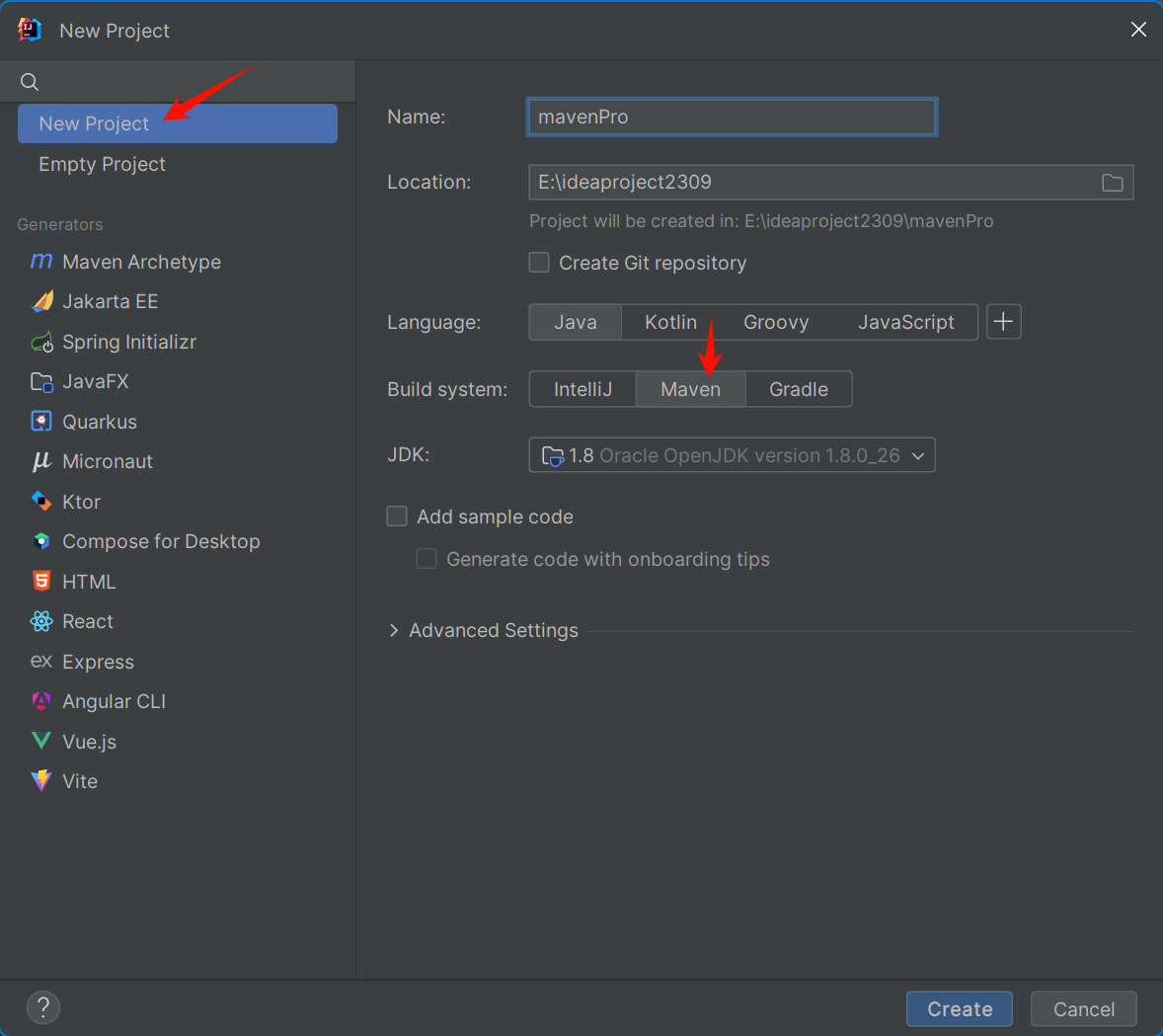Click the Maven Archetype generator icon
The height and width of the screenshot is (1036, 1163).
point(41,262)
